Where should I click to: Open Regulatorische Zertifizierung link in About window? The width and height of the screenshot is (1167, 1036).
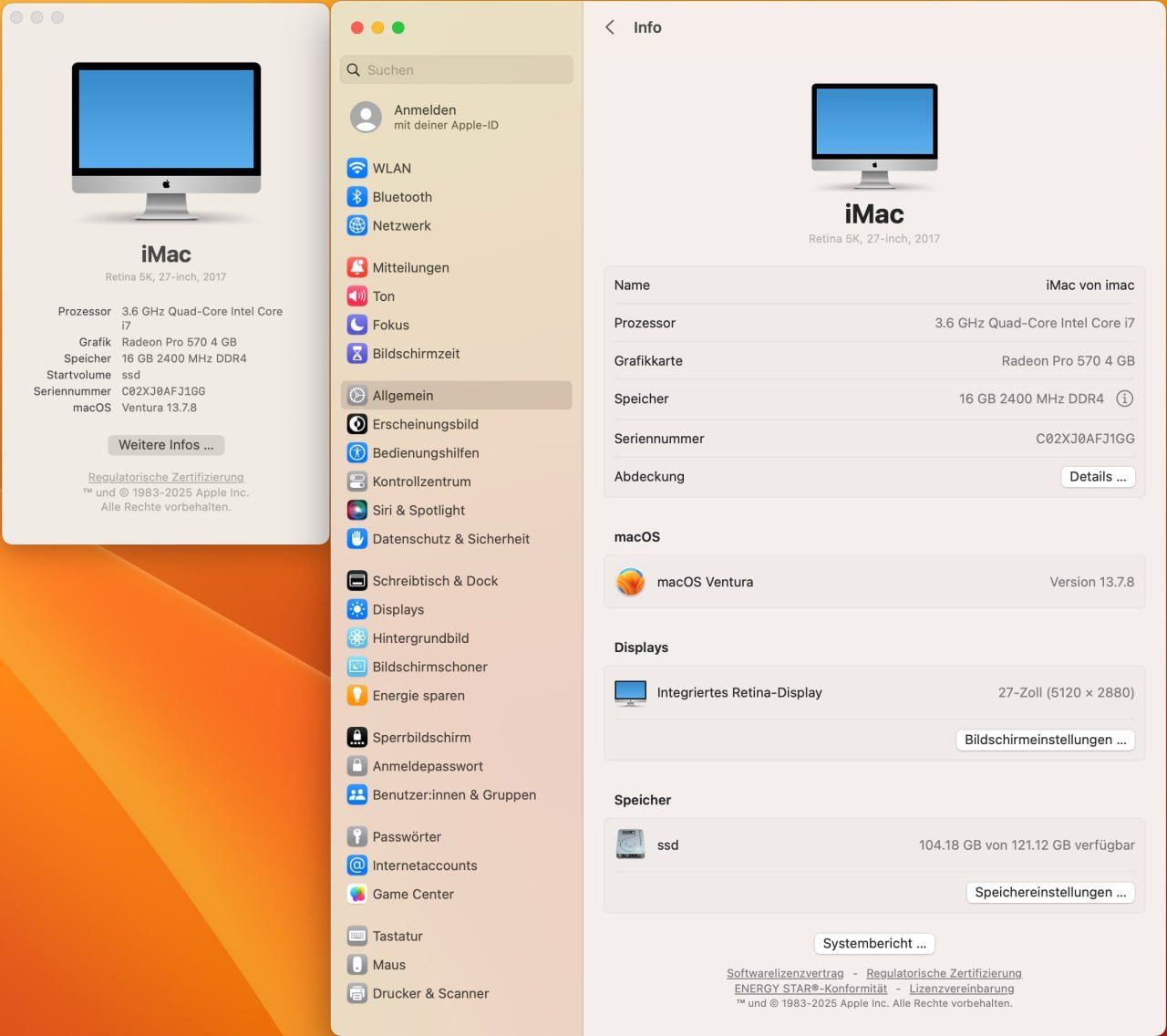click(166, 477)
